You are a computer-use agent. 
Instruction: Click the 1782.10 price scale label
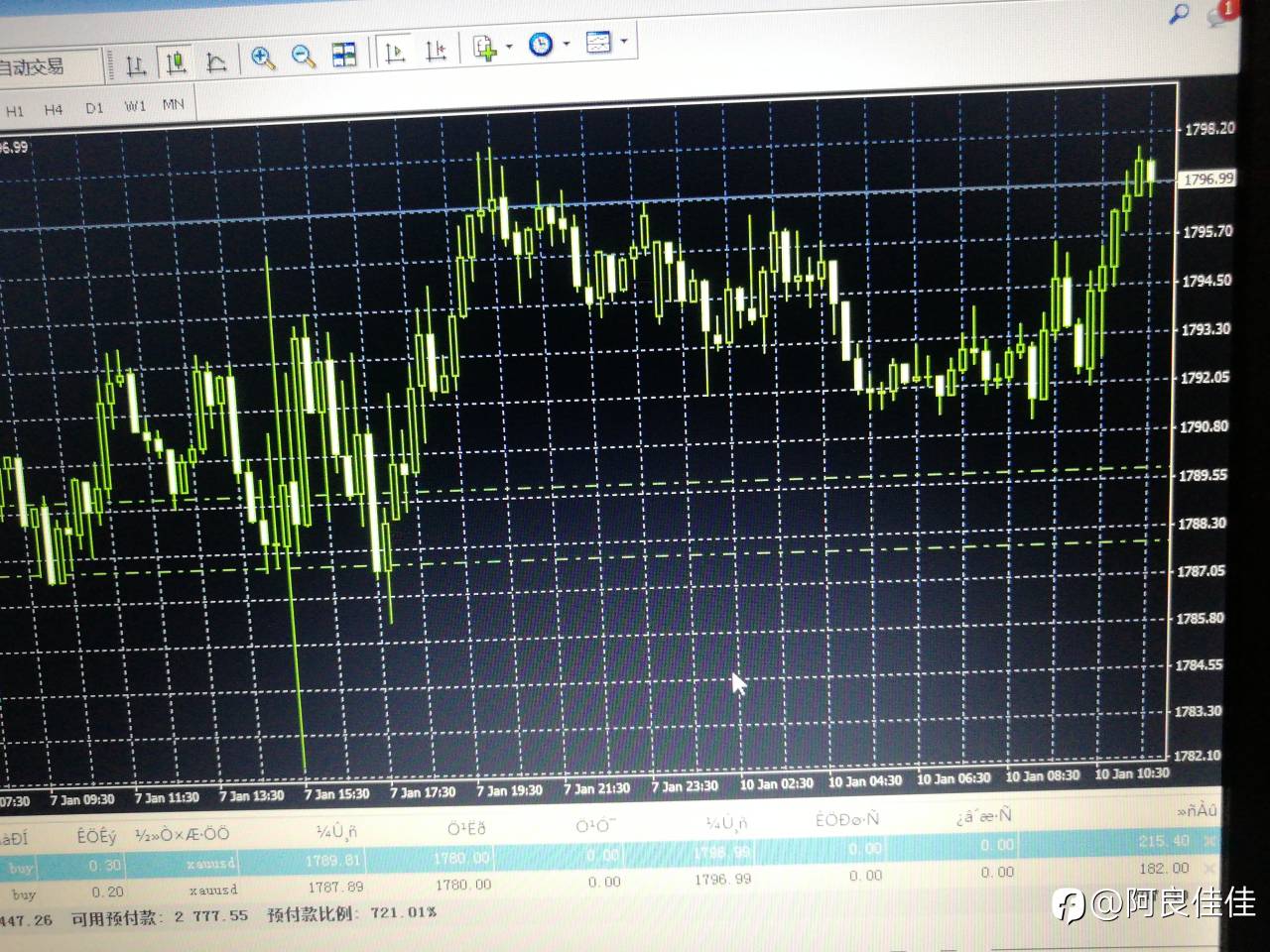[1199, 756]
